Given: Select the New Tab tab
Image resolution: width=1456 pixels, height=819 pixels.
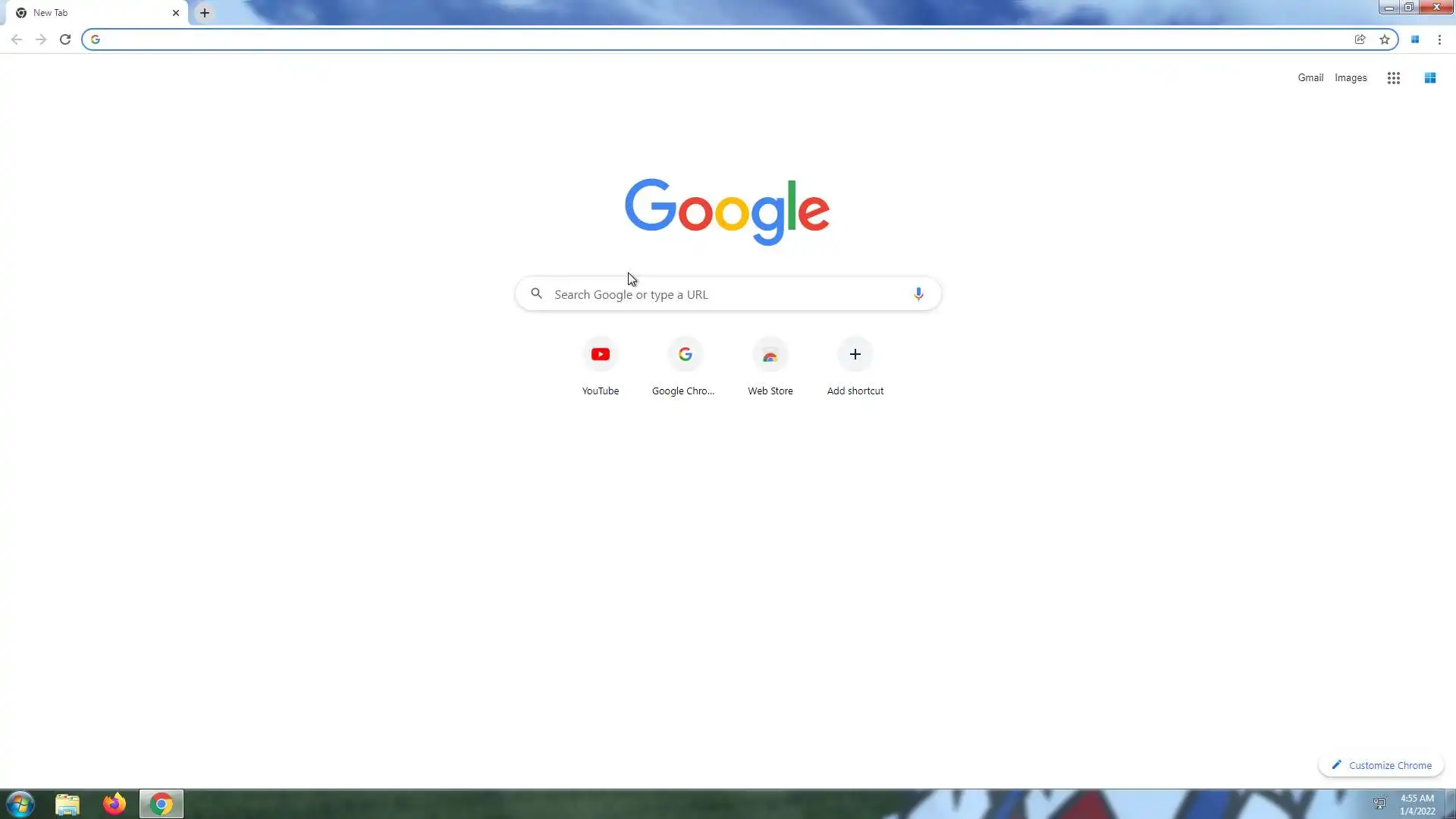Looking at the screenshot, I should [x=83, y=13].
